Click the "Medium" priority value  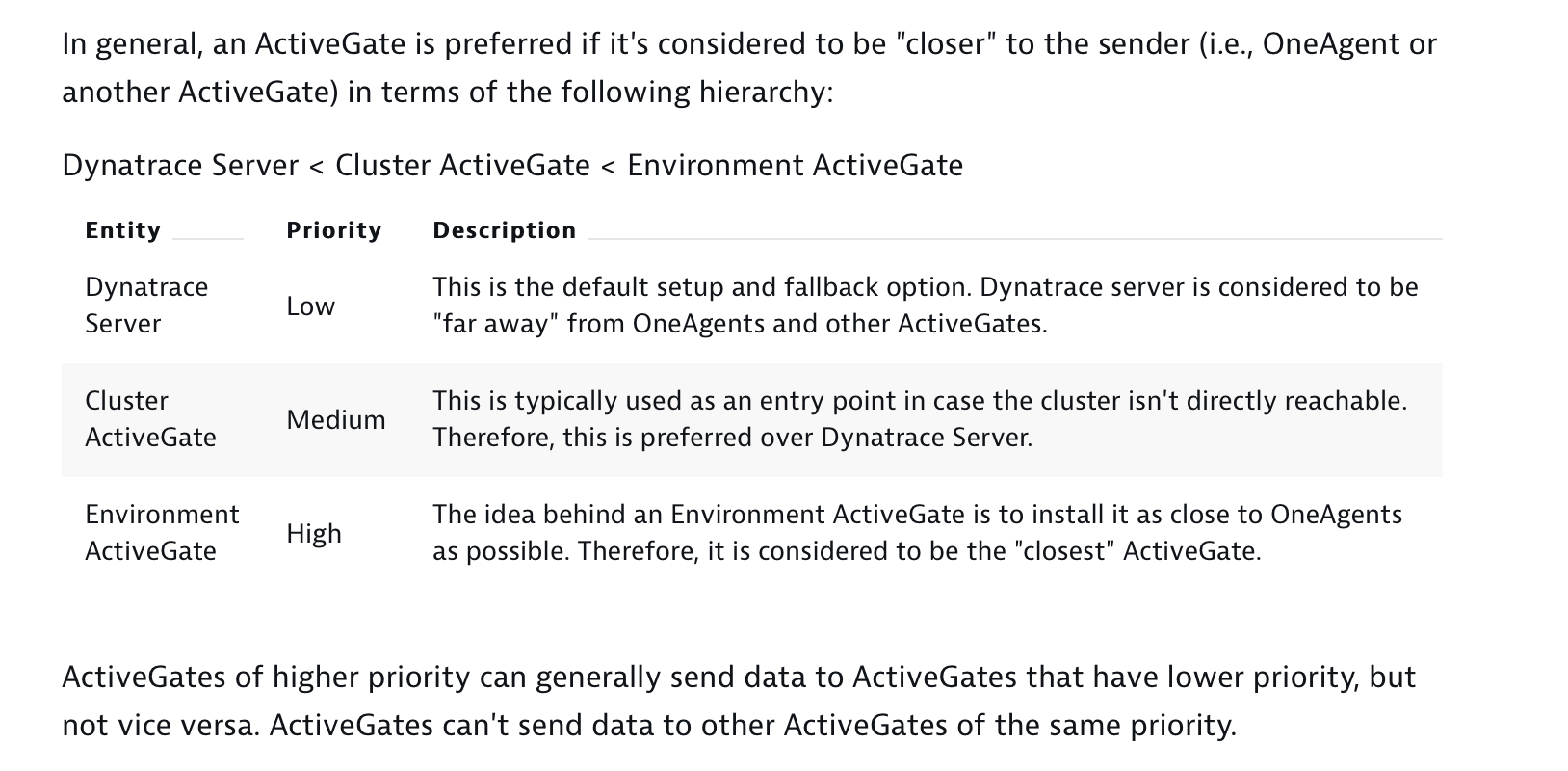335,420
